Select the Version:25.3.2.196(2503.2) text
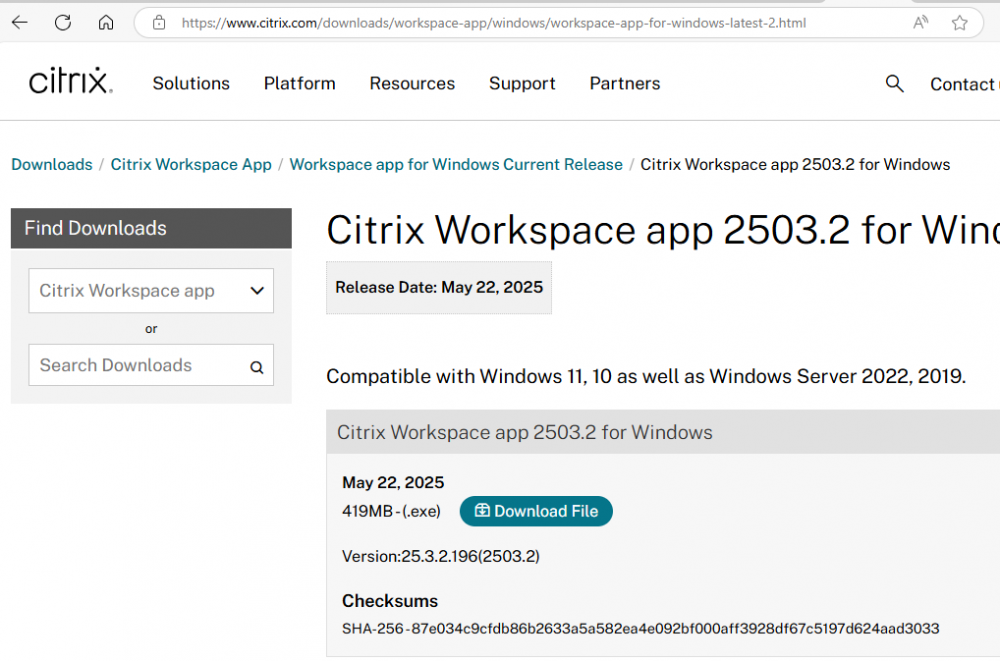Viewport: 1000px width, 661px height. (x=441, y=556)
